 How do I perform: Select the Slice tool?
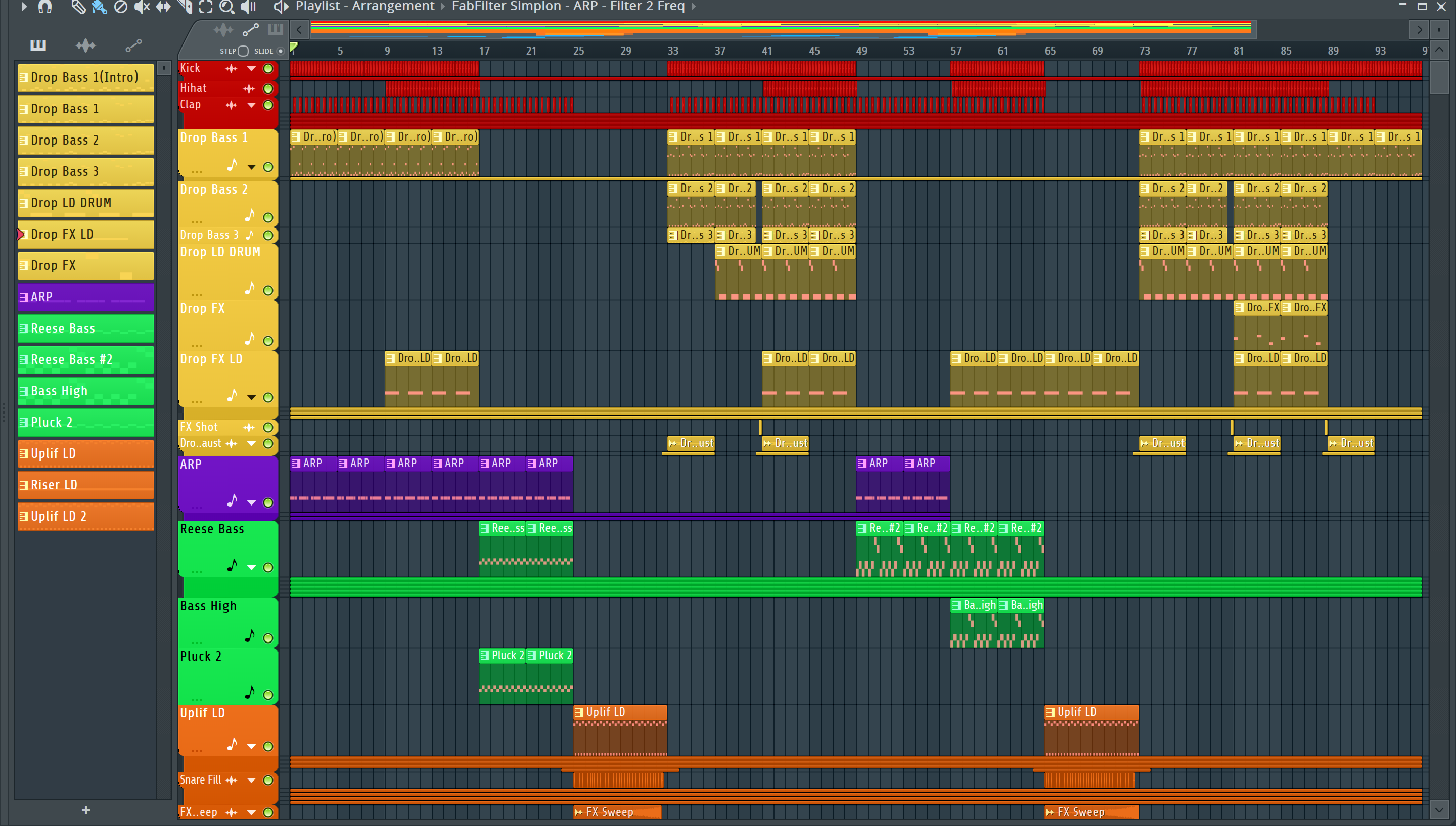185,7
